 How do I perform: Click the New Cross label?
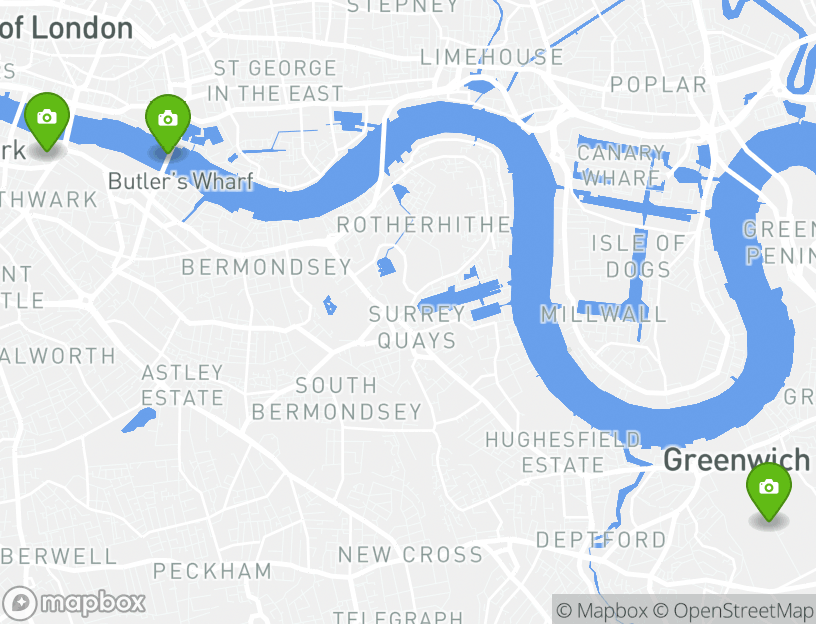(411, 555)
